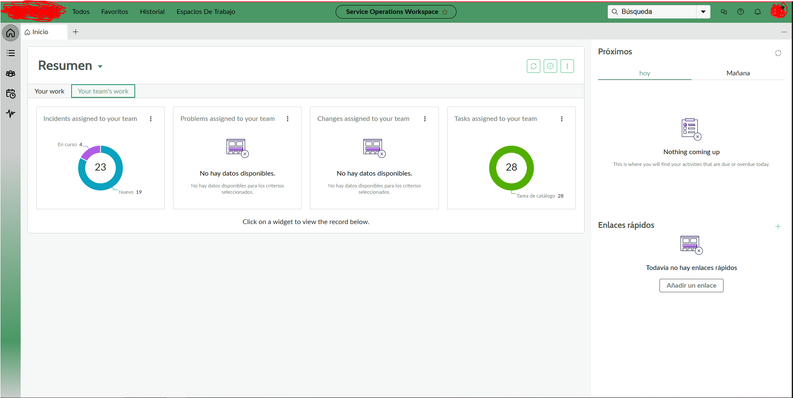This screenshot has width=793, height=398.
Task: Open options for Problems assigned widget
Action: [x=288, y=118]
